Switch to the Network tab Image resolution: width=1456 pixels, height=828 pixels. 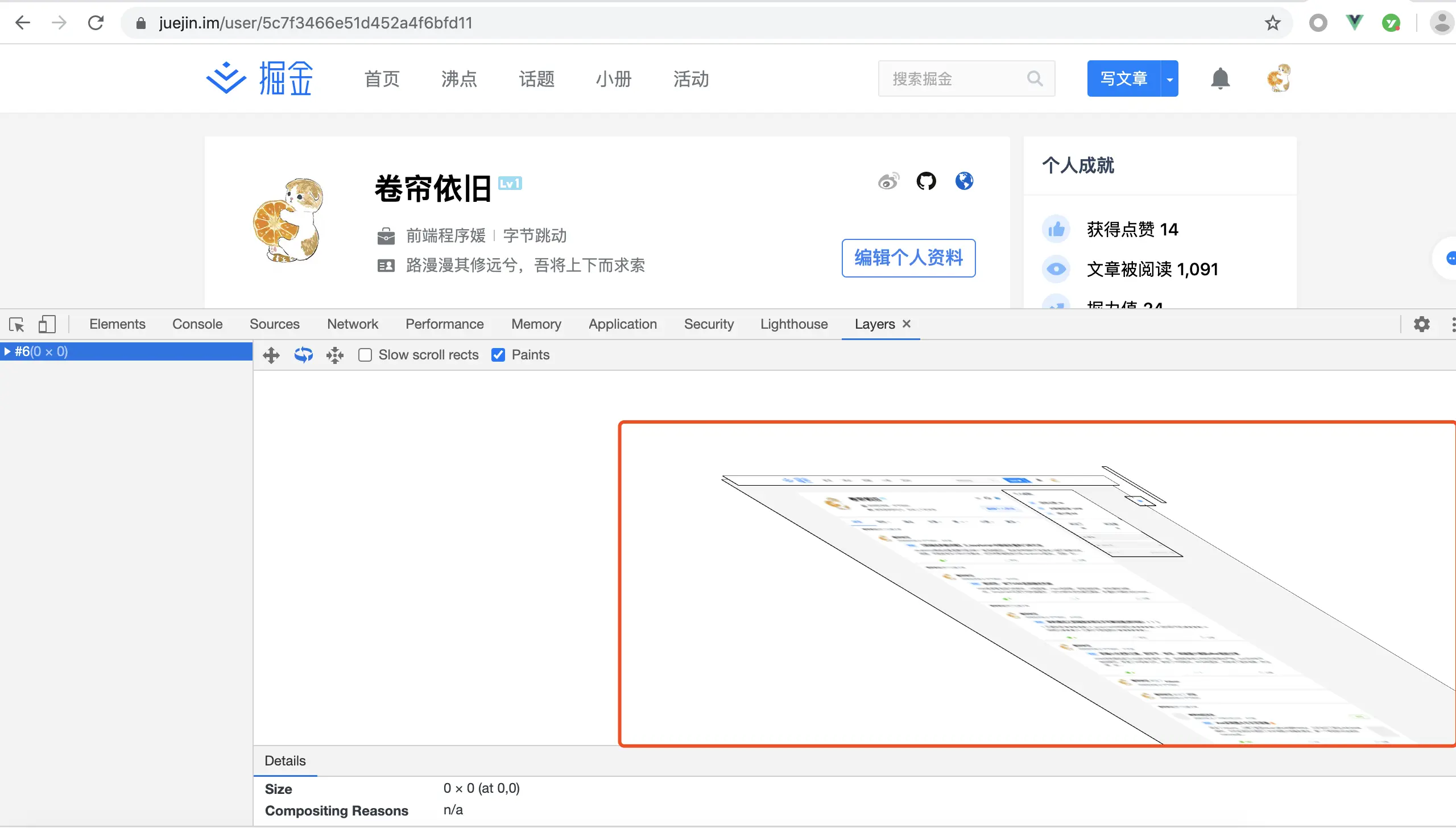352,324
